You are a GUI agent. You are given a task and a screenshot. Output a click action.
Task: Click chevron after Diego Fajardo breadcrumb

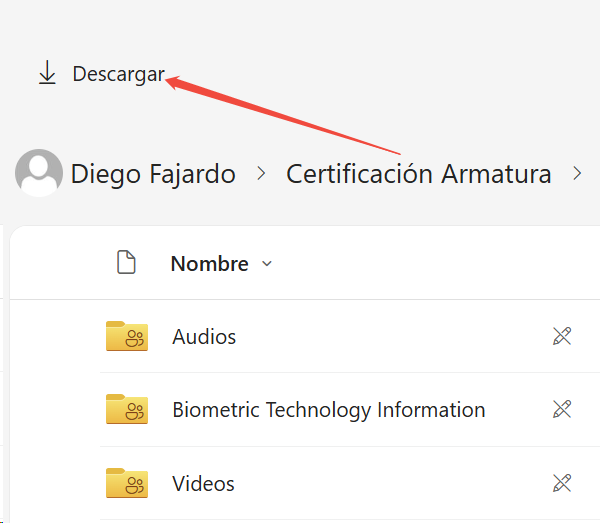click(x=262, y=174)
